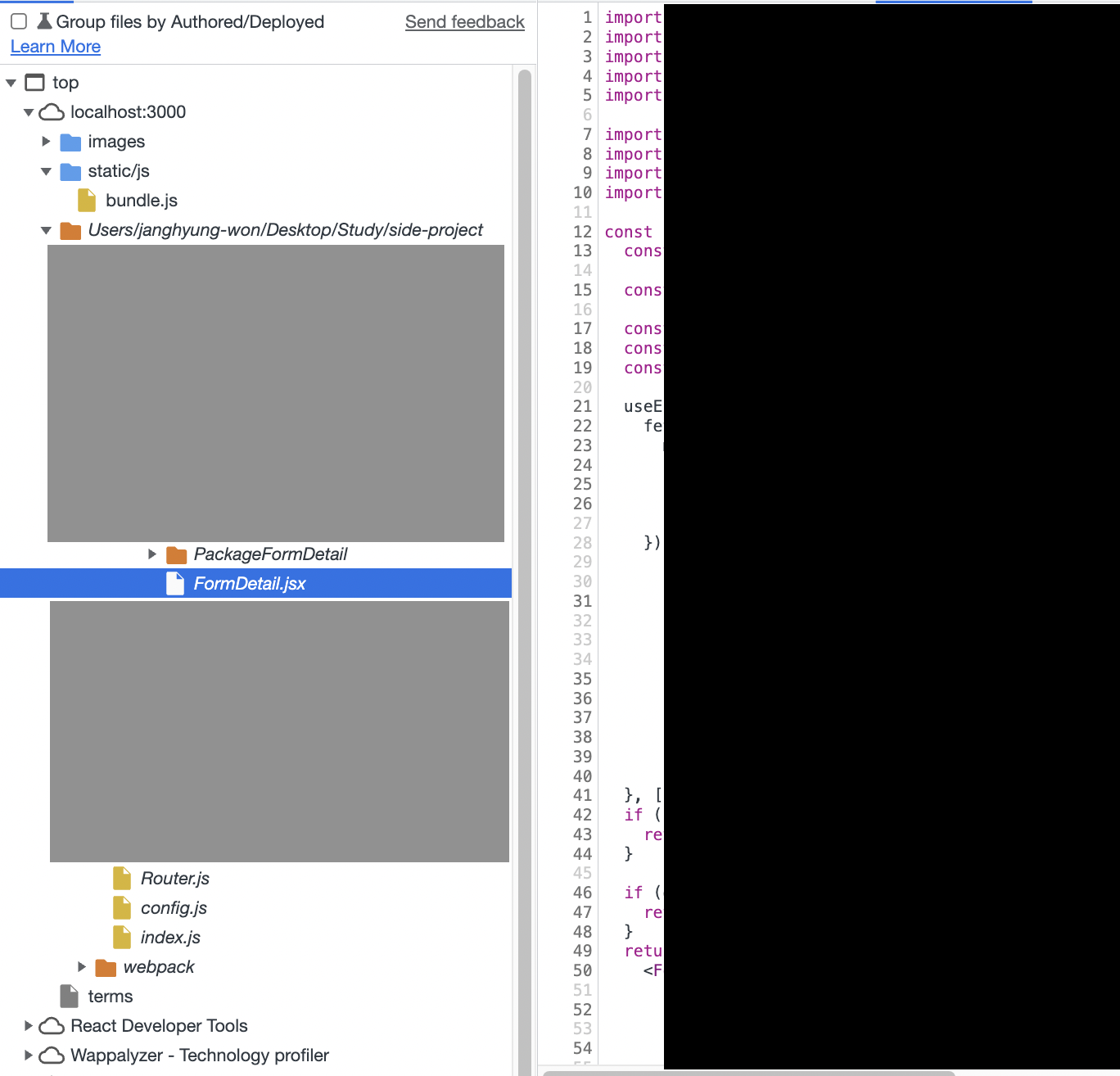Screen dimensions: 1120x1076
Task: Click the Wappalyzer cloud icon
Action: (x=52, y=1056)
